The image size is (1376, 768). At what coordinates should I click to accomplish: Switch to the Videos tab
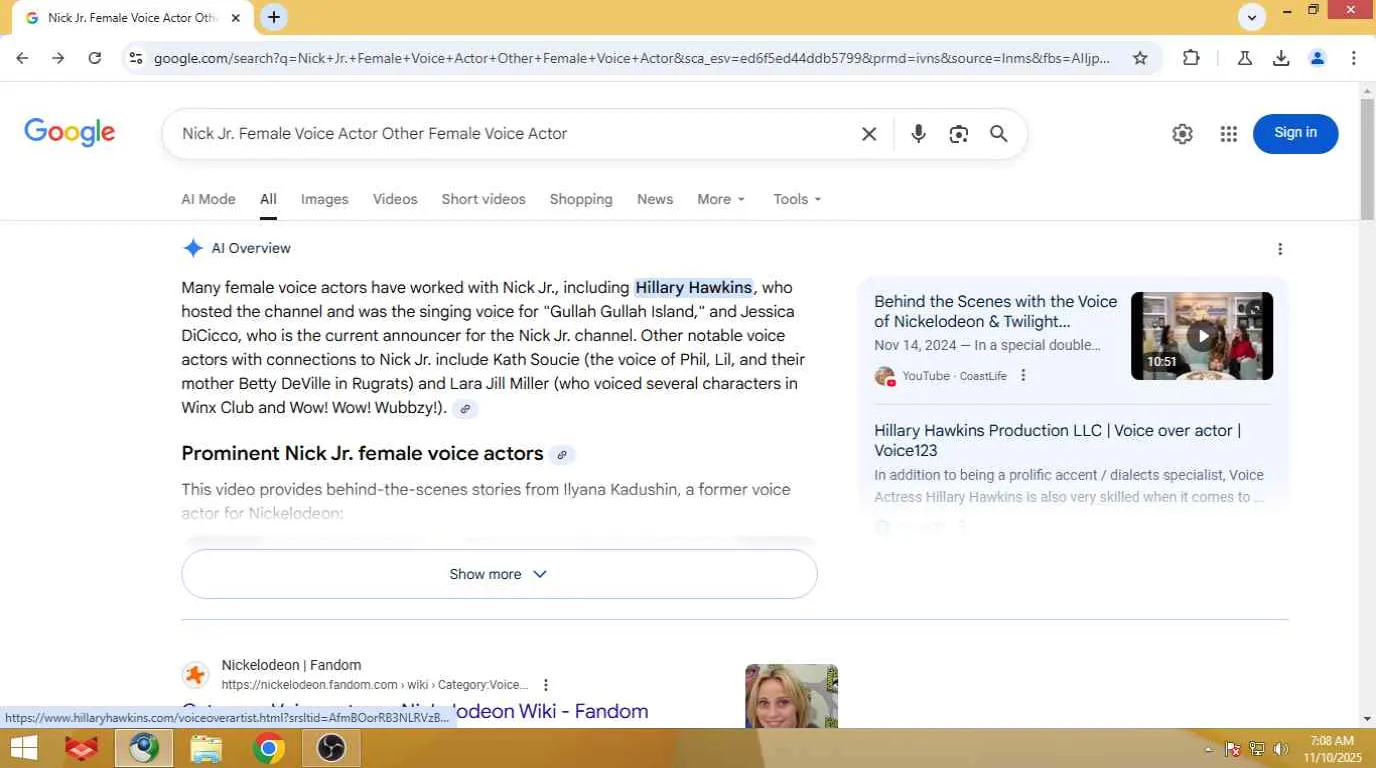click(x=395, y=199)
